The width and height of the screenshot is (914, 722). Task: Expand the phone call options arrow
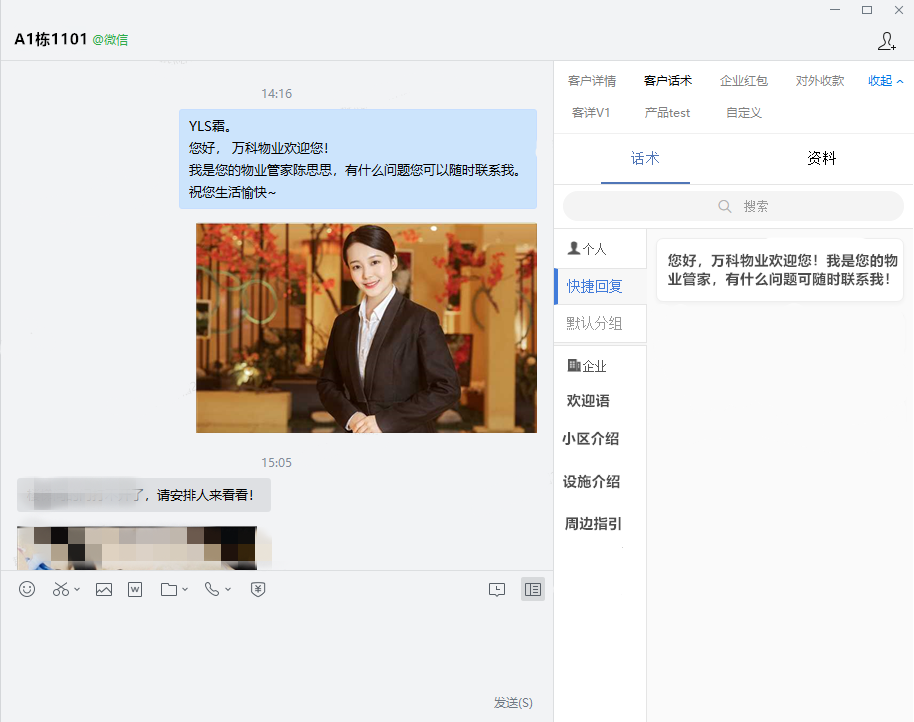point(228,590)
